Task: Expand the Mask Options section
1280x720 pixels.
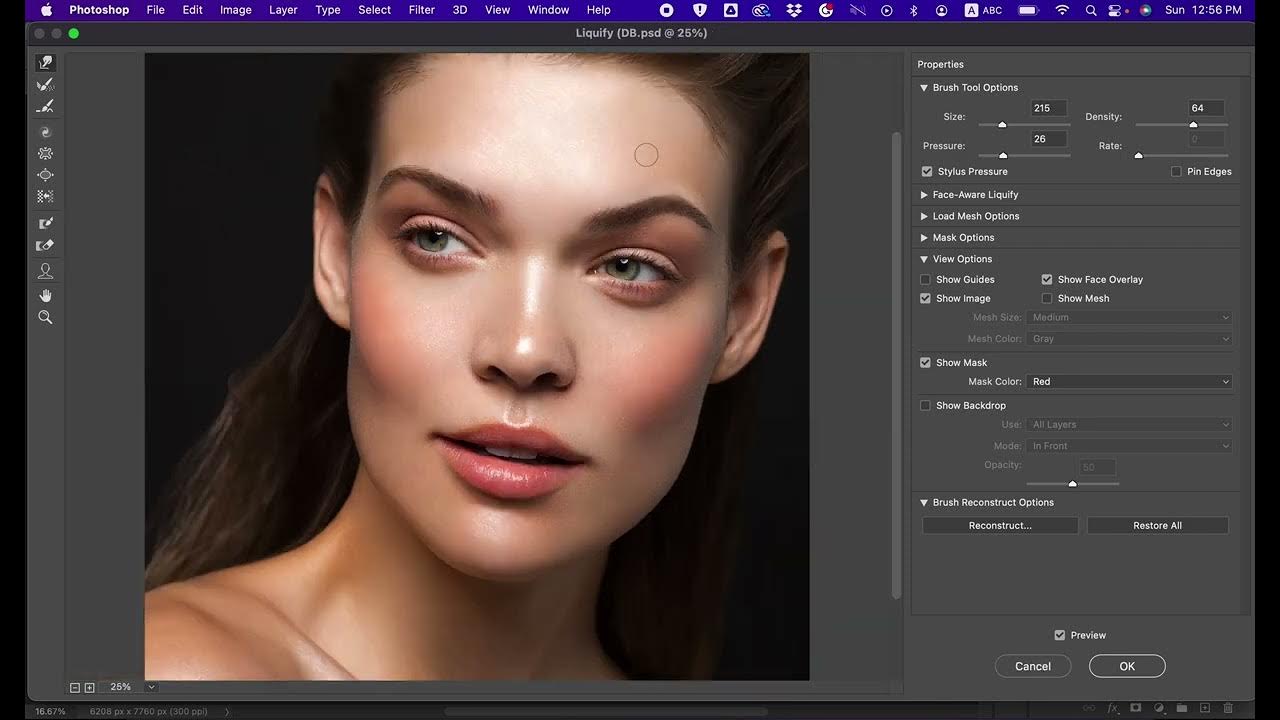Action: point(924,238)
